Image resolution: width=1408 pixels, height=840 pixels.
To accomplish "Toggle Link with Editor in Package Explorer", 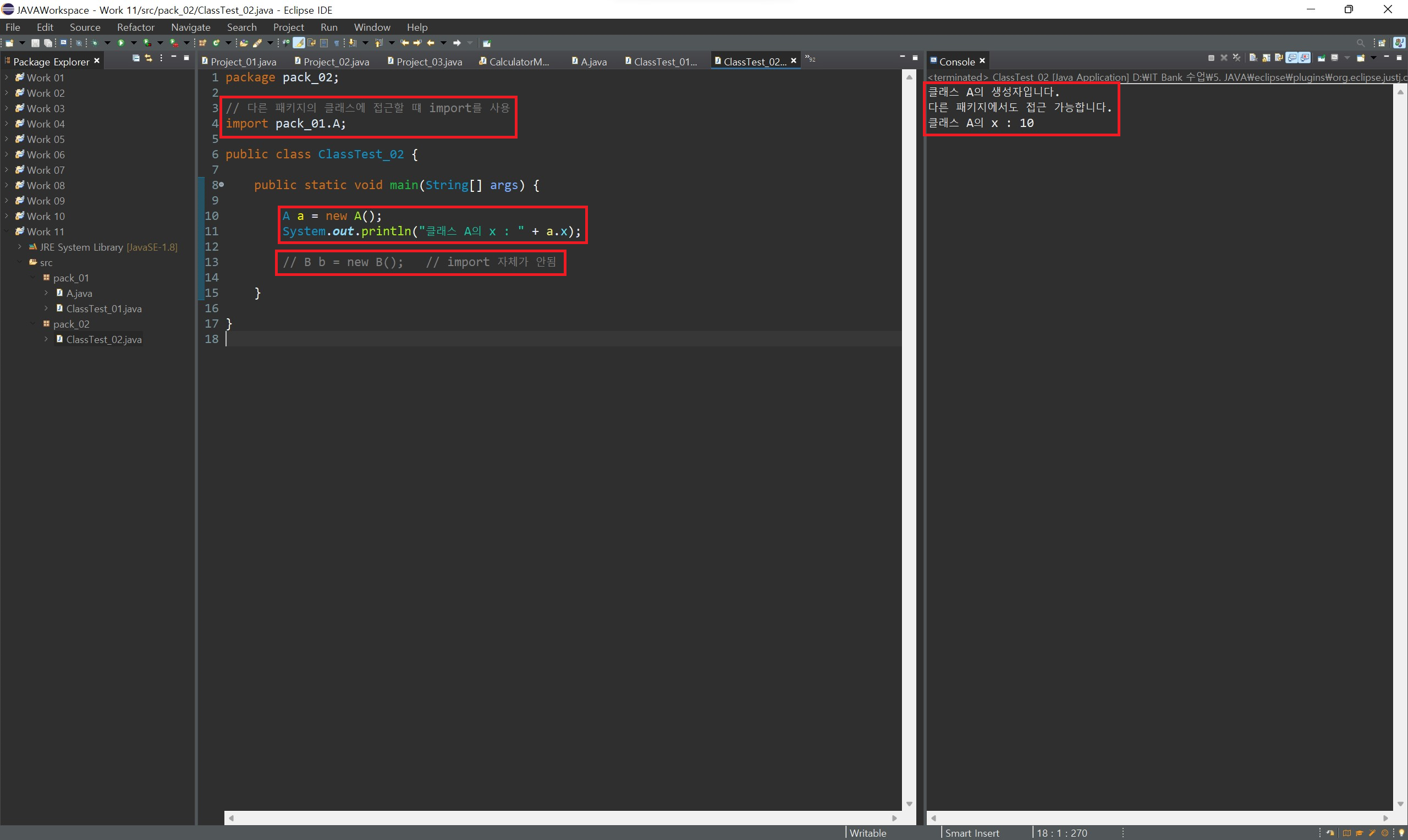I will [148, 58].
